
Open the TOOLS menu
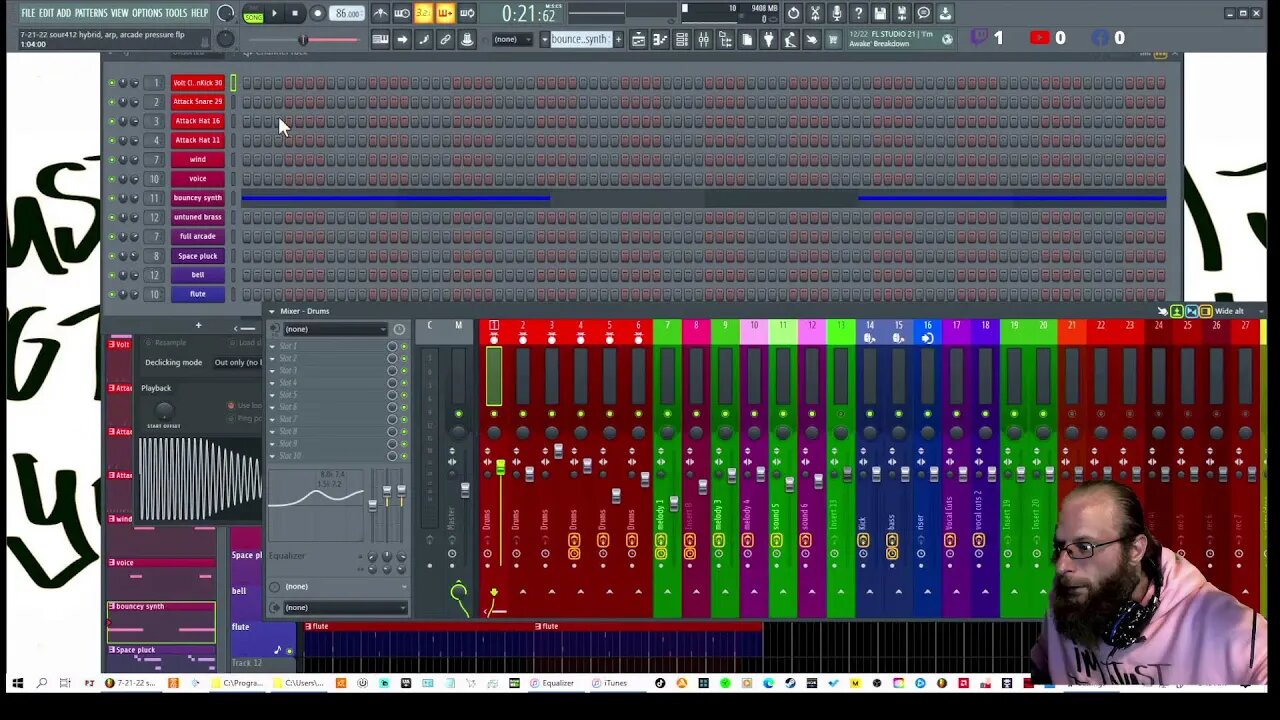[x=176, y=13]
